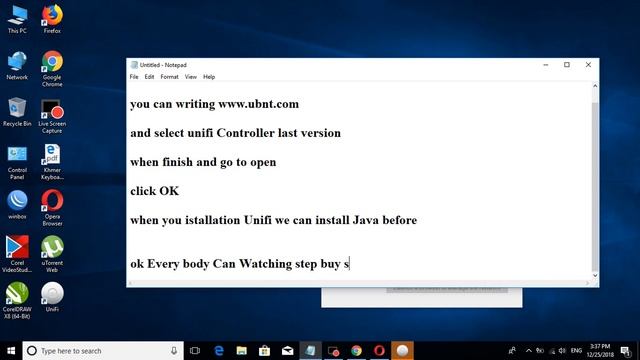Click the microphone in the search box
The image size is (640, 360).
174,351
